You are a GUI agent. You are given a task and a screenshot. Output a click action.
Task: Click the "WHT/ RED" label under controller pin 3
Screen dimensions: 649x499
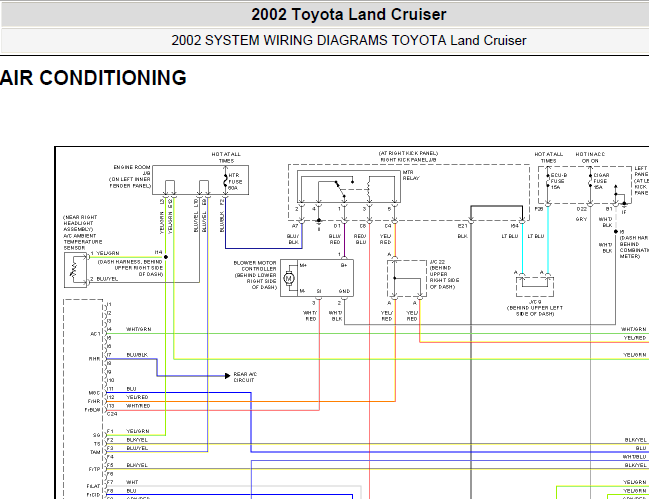point(310,316)
